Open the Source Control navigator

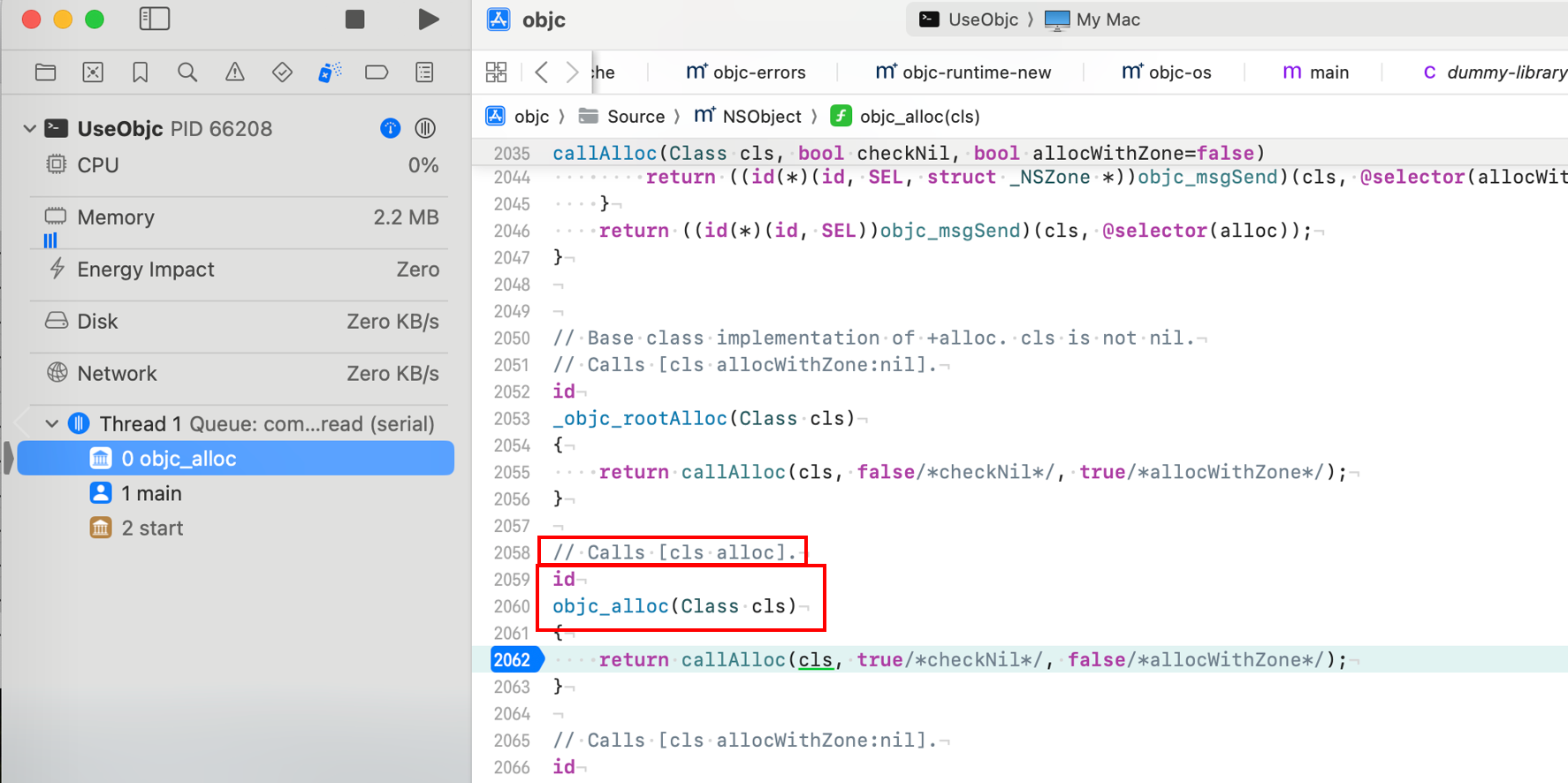point(93,72)
